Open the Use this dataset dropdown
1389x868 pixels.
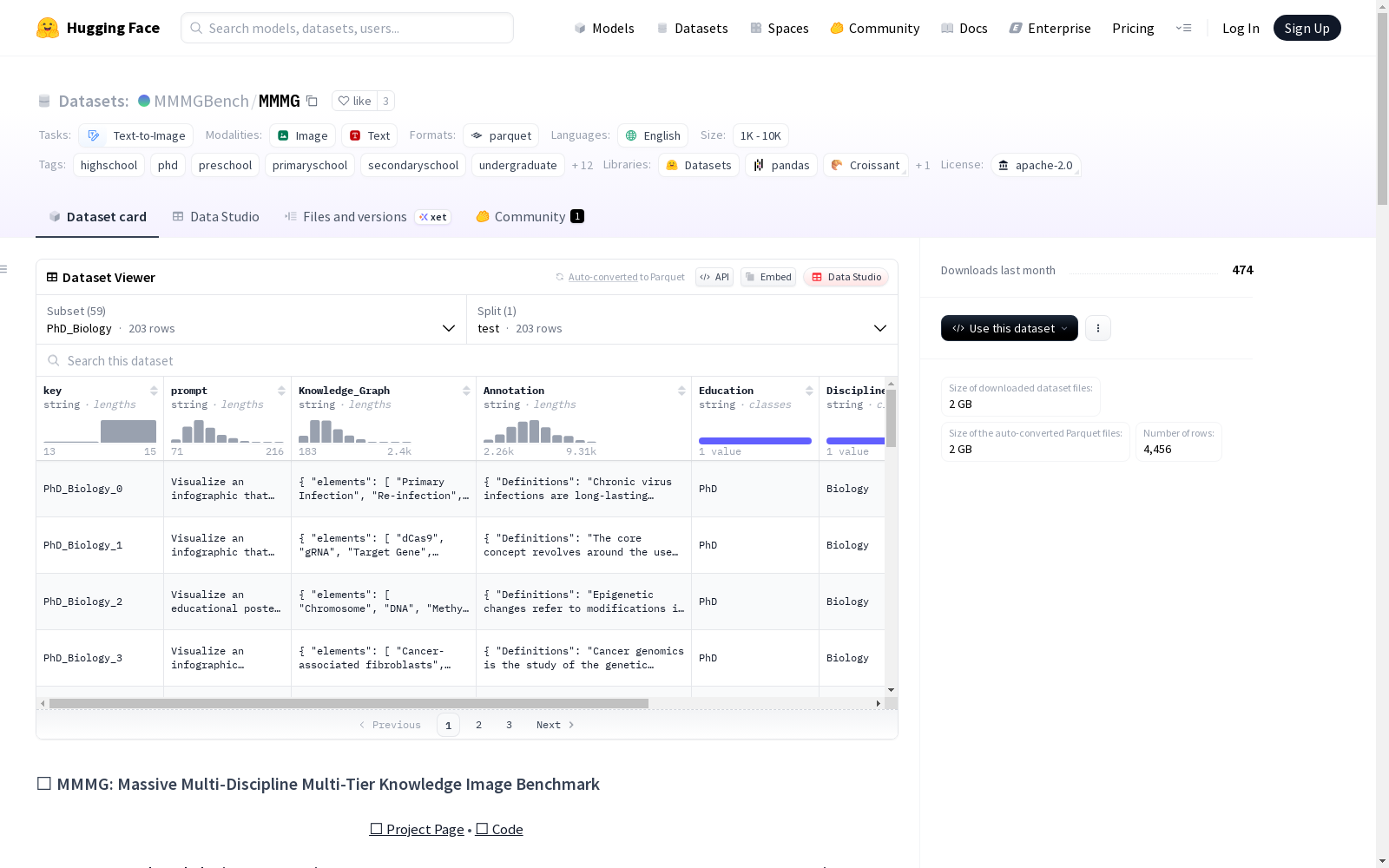1010,328
